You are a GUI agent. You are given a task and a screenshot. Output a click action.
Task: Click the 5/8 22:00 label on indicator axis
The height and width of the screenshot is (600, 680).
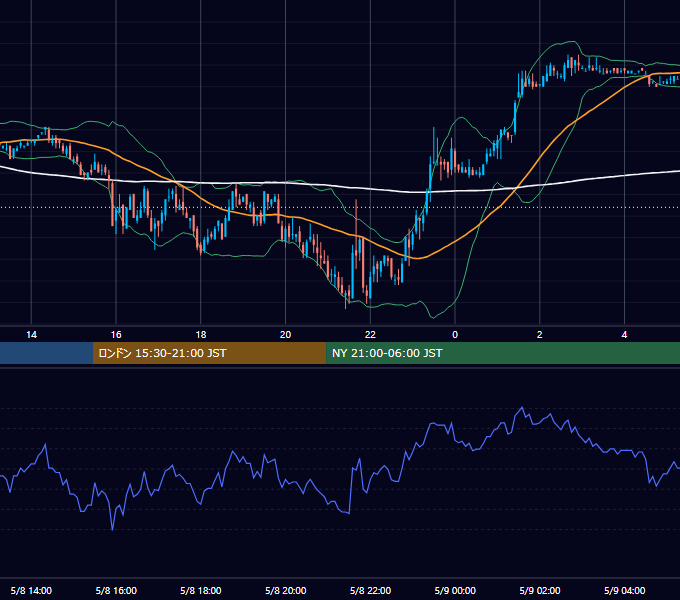(x=370, y=590)
